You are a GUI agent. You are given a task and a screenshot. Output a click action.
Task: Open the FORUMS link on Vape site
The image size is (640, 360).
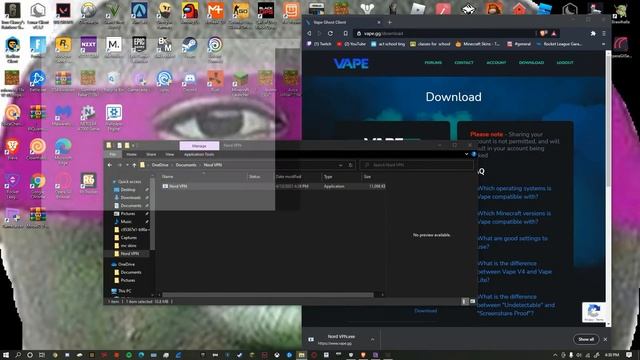[433, 62]
